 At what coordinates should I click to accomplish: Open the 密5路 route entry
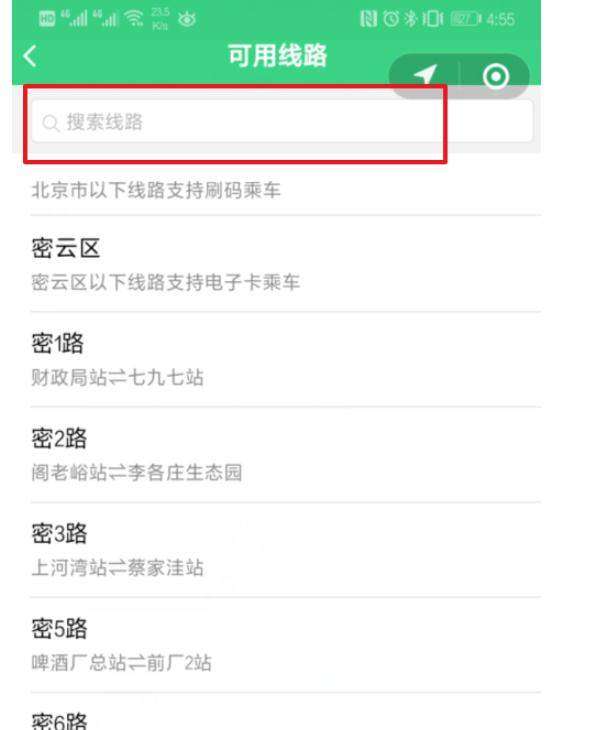pyautogui.click(x=285, y=645)
